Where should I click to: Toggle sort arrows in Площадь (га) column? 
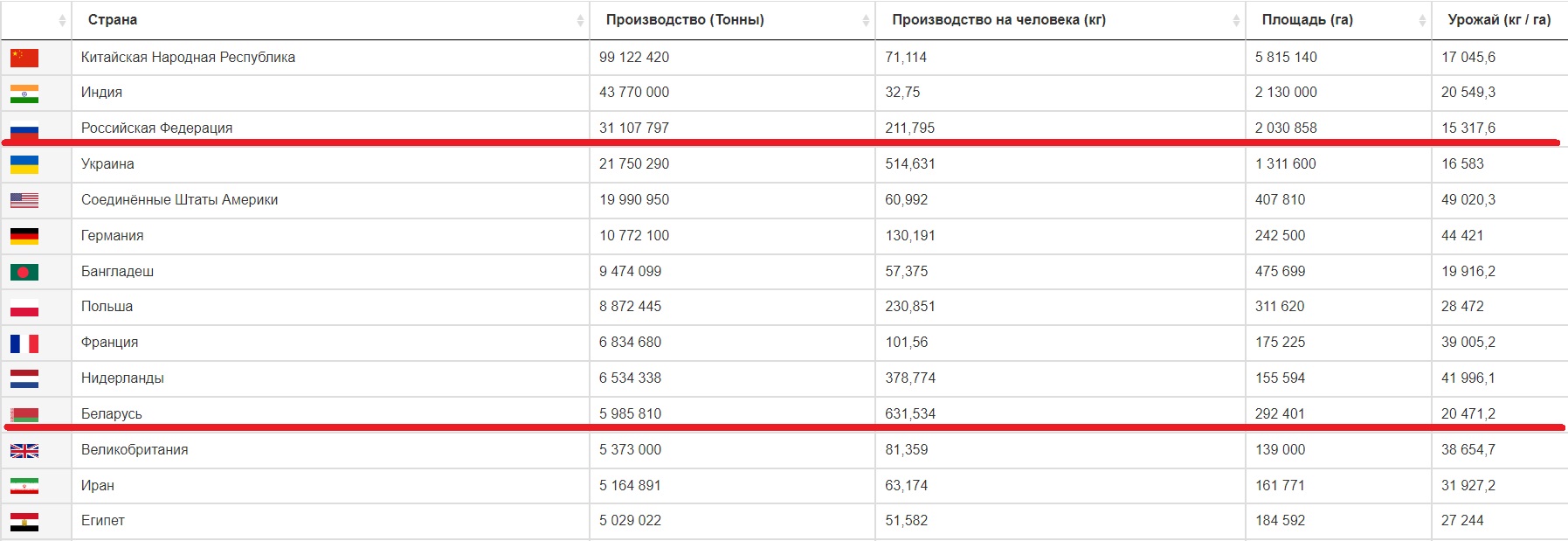(1422, 20)
